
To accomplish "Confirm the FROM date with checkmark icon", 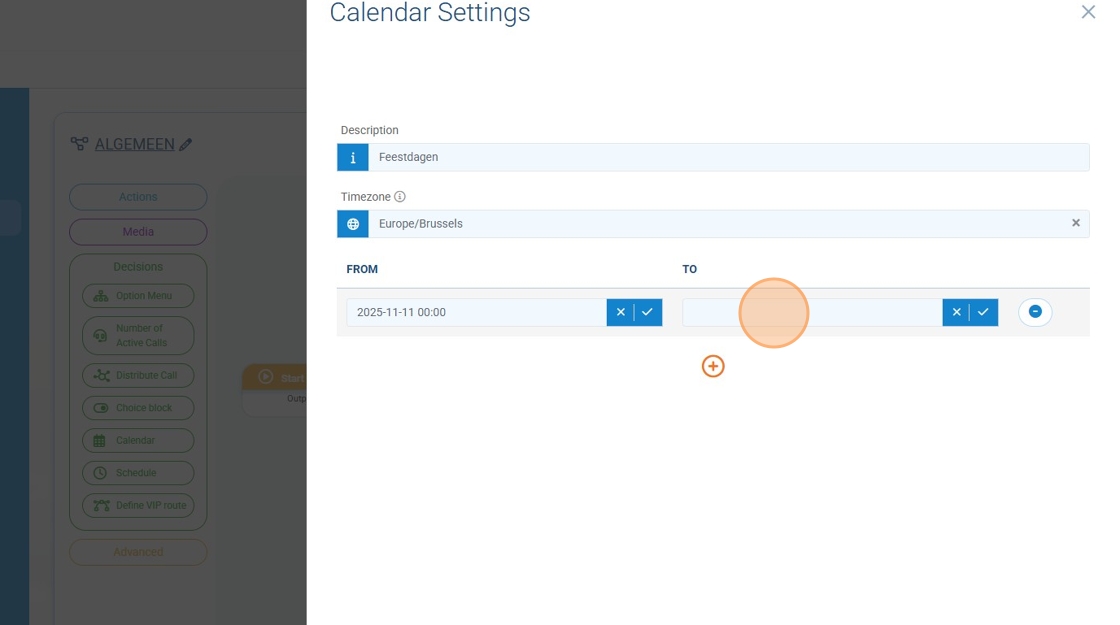I will pos(648,312).
